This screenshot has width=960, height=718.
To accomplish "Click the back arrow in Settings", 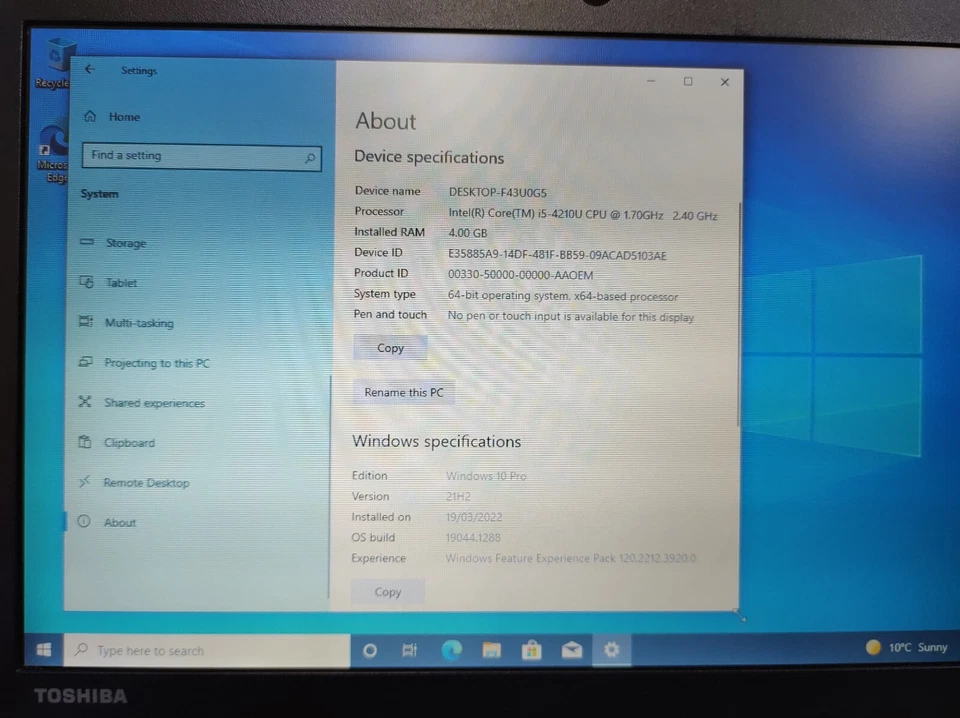I will pyautogui.click(x=90, y=70).
